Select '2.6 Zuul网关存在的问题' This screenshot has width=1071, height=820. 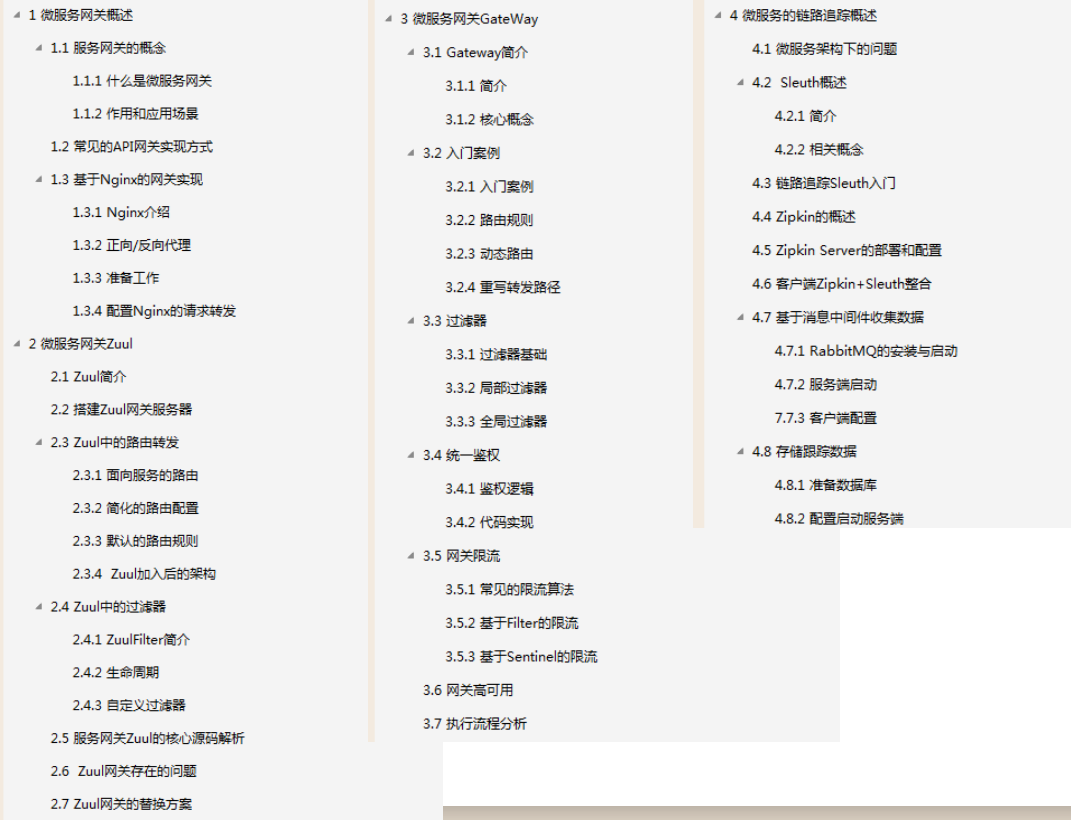point(124,771)
